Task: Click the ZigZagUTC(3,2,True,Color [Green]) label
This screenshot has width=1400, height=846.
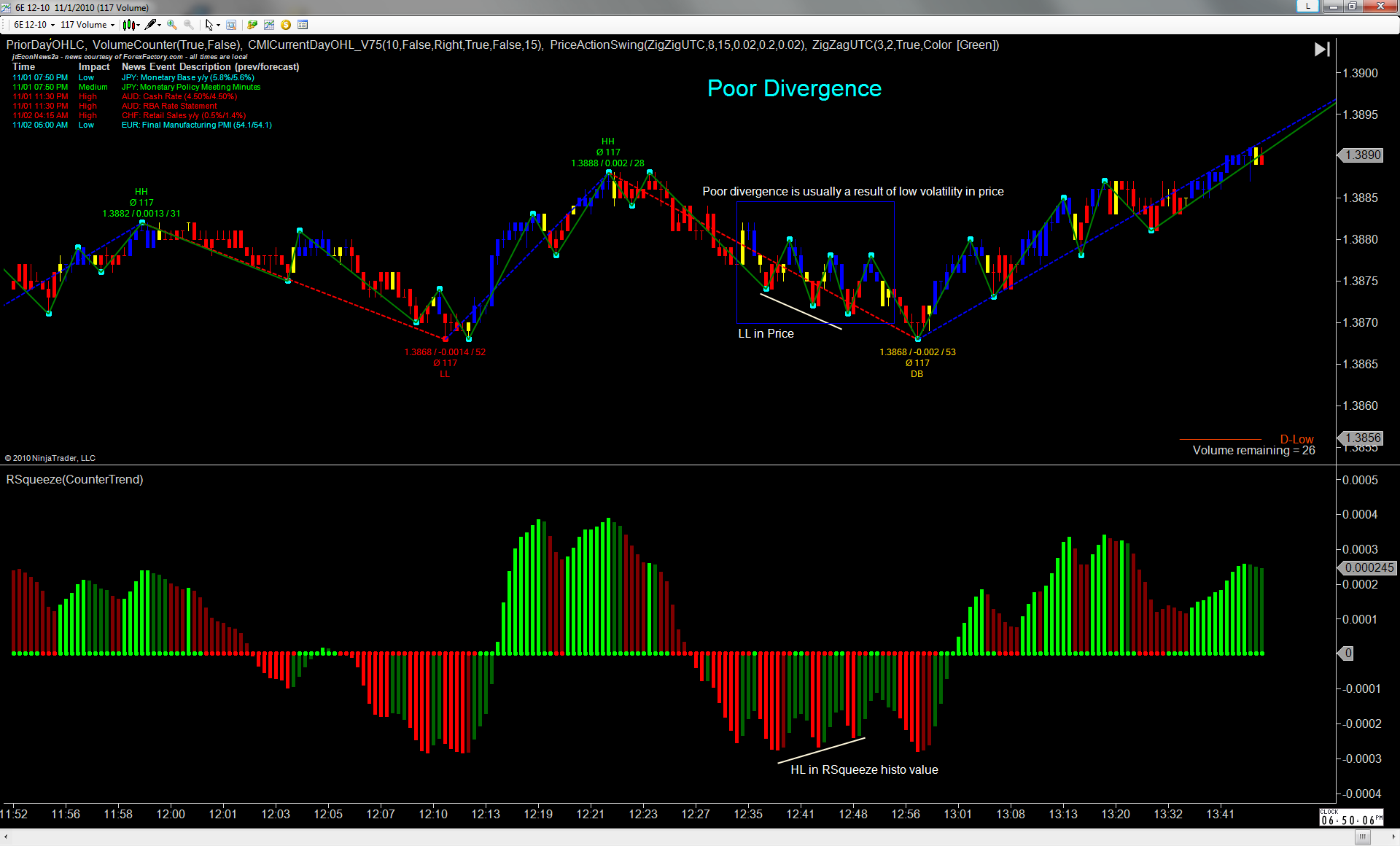Action: click(906, 45)
